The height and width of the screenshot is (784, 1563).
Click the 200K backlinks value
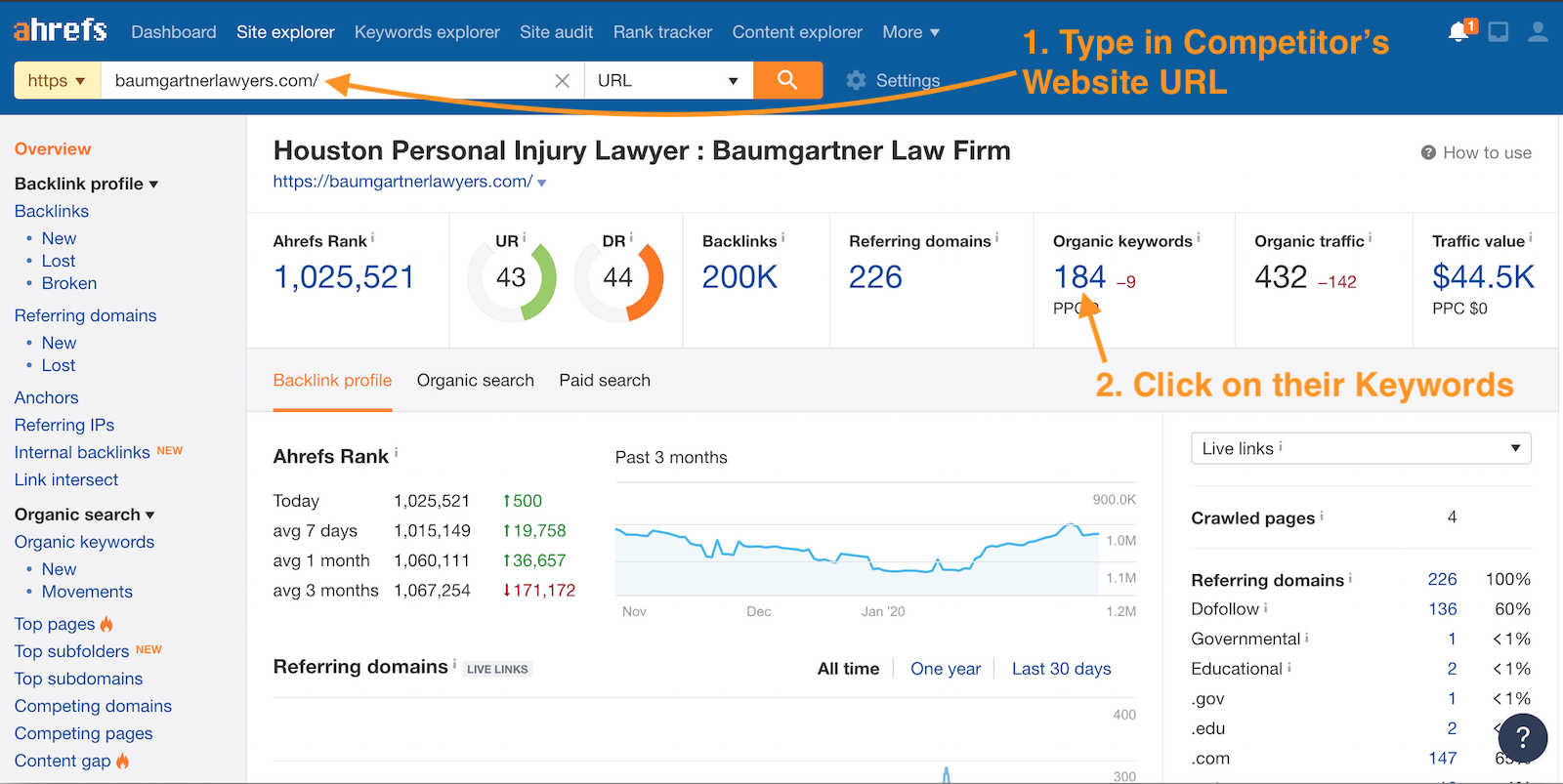pyautogui.click(x=739, y=277)
